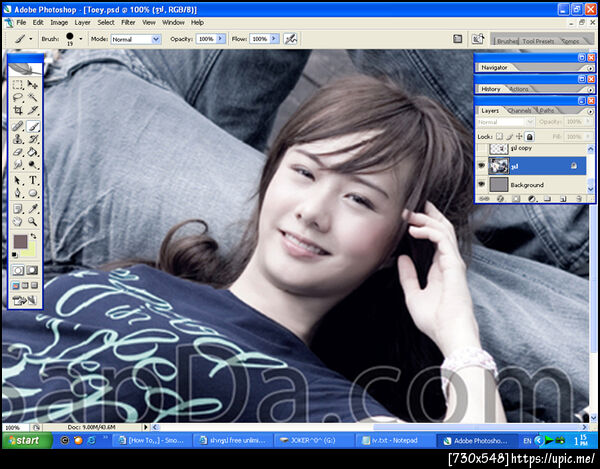Viewport: 600px width, 469px height.
Task: Select the Eyedropper tool
Action: pos(33,208)
